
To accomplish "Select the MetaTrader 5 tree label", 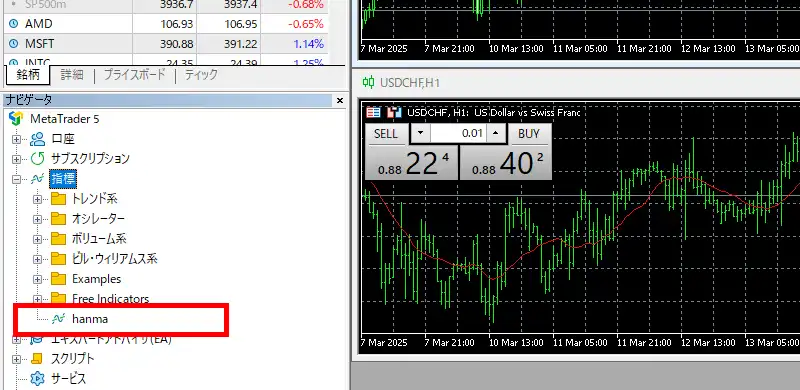I will 65,119.
